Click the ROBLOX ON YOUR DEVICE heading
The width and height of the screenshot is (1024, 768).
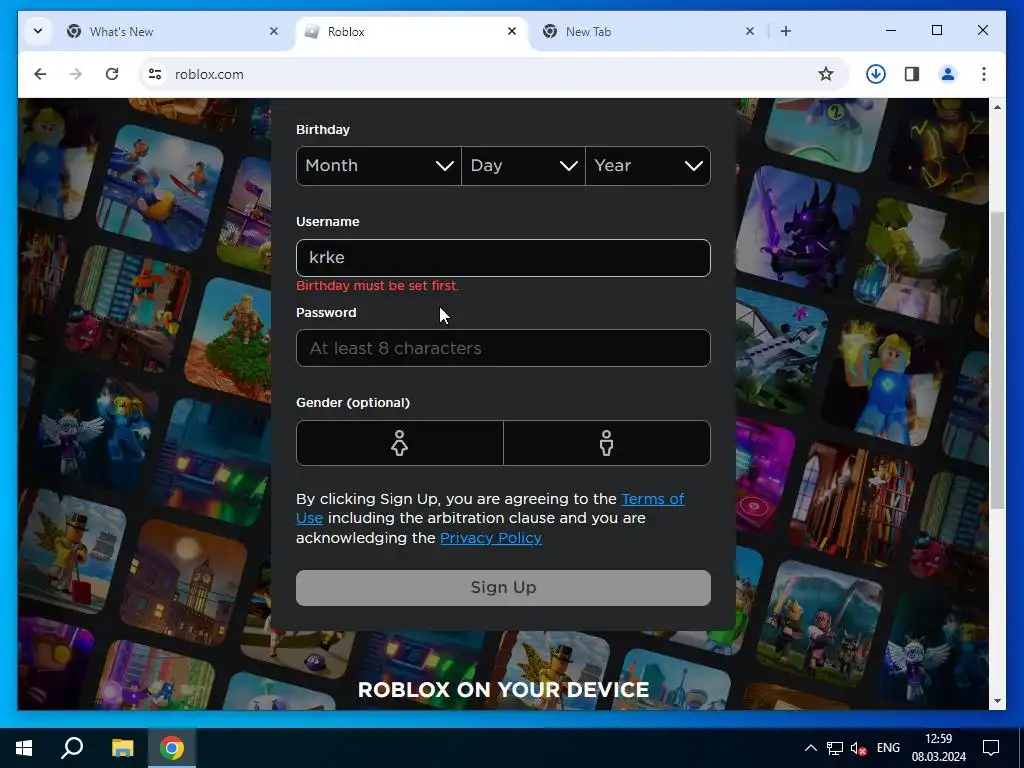[503, 690]
